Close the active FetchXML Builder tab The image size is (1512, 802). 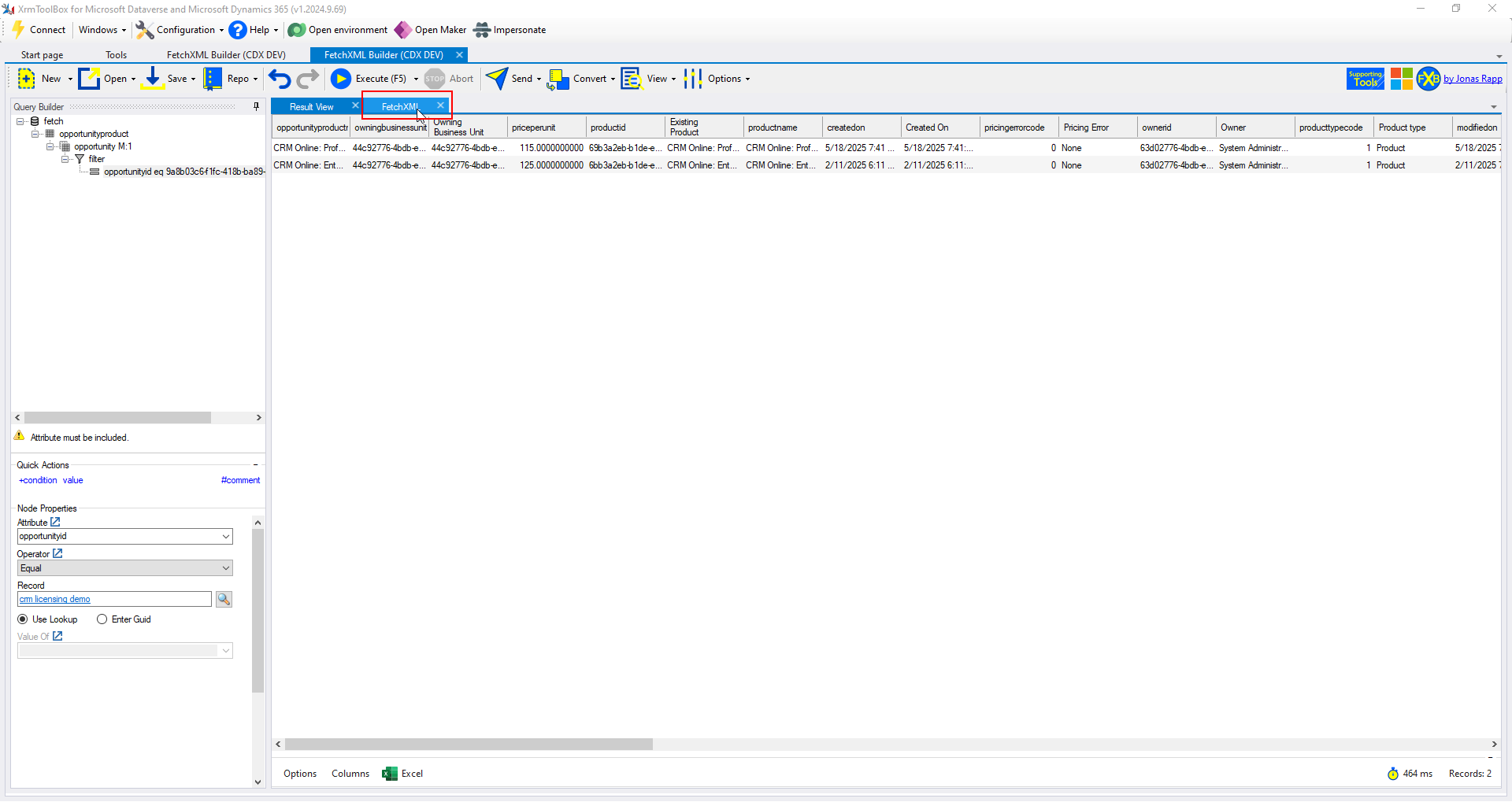(459, 55)
